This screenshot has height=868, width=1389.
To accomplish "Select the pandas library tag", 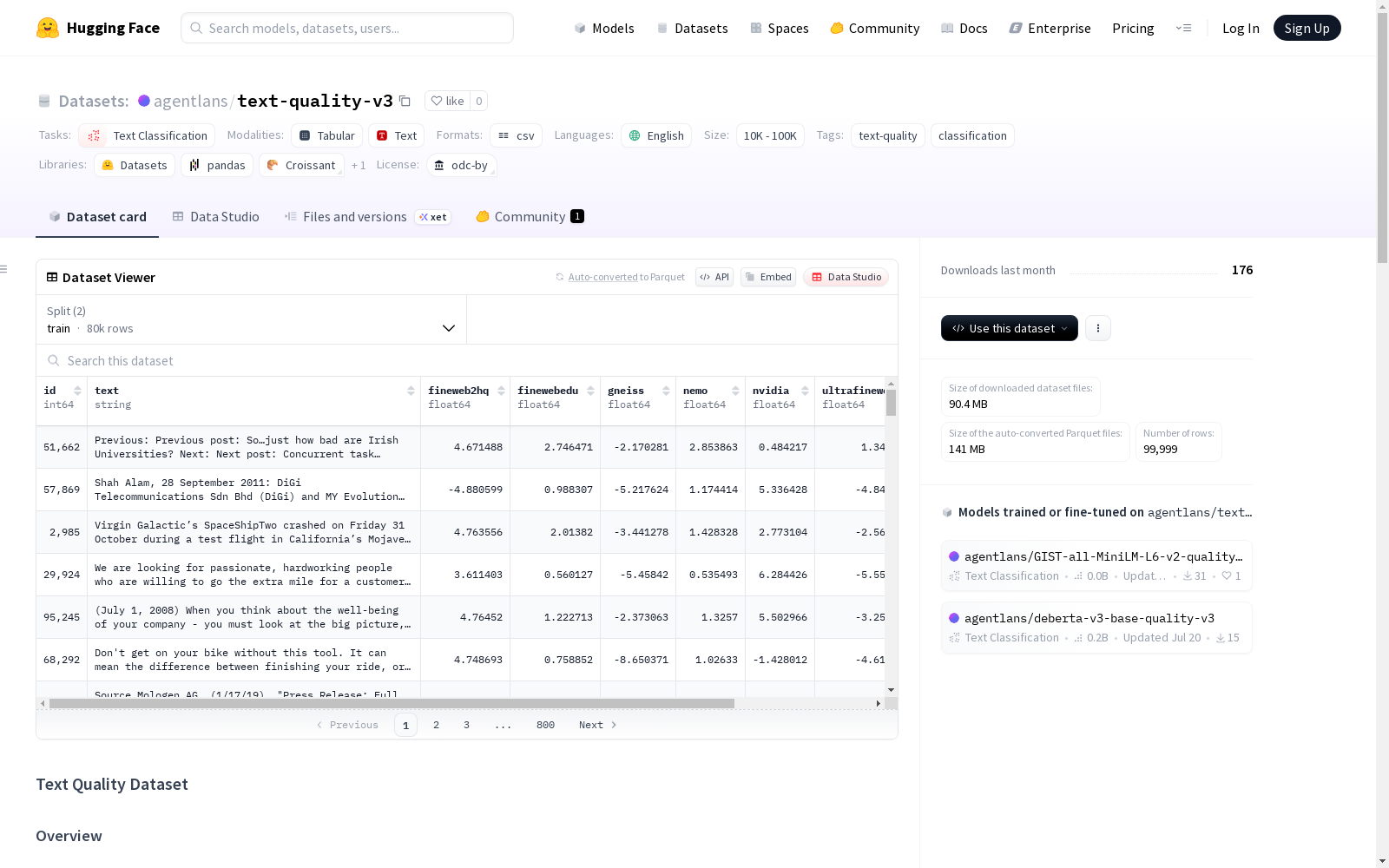I will [217, 165].
